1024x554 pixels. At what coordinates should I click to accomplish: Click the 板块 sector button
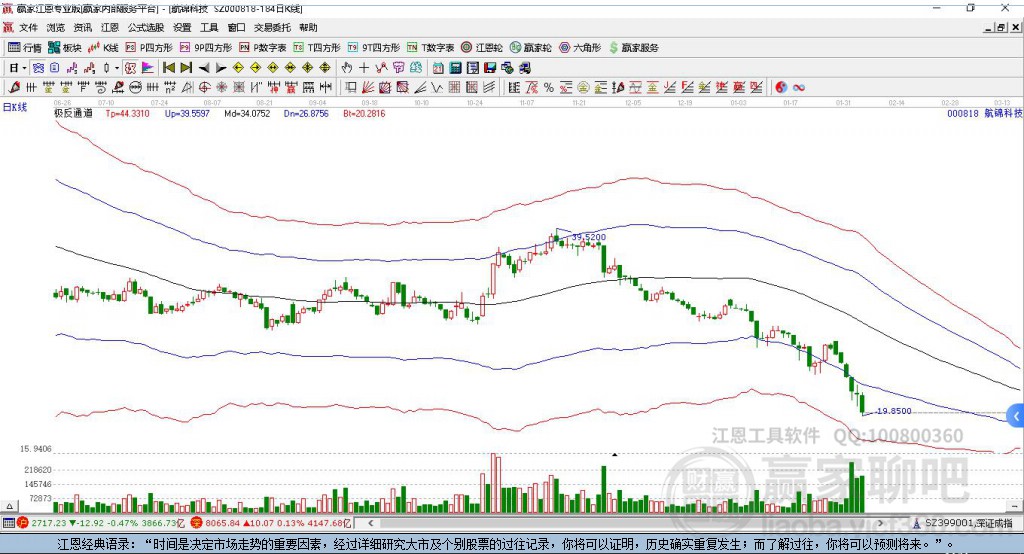[65, 48]
